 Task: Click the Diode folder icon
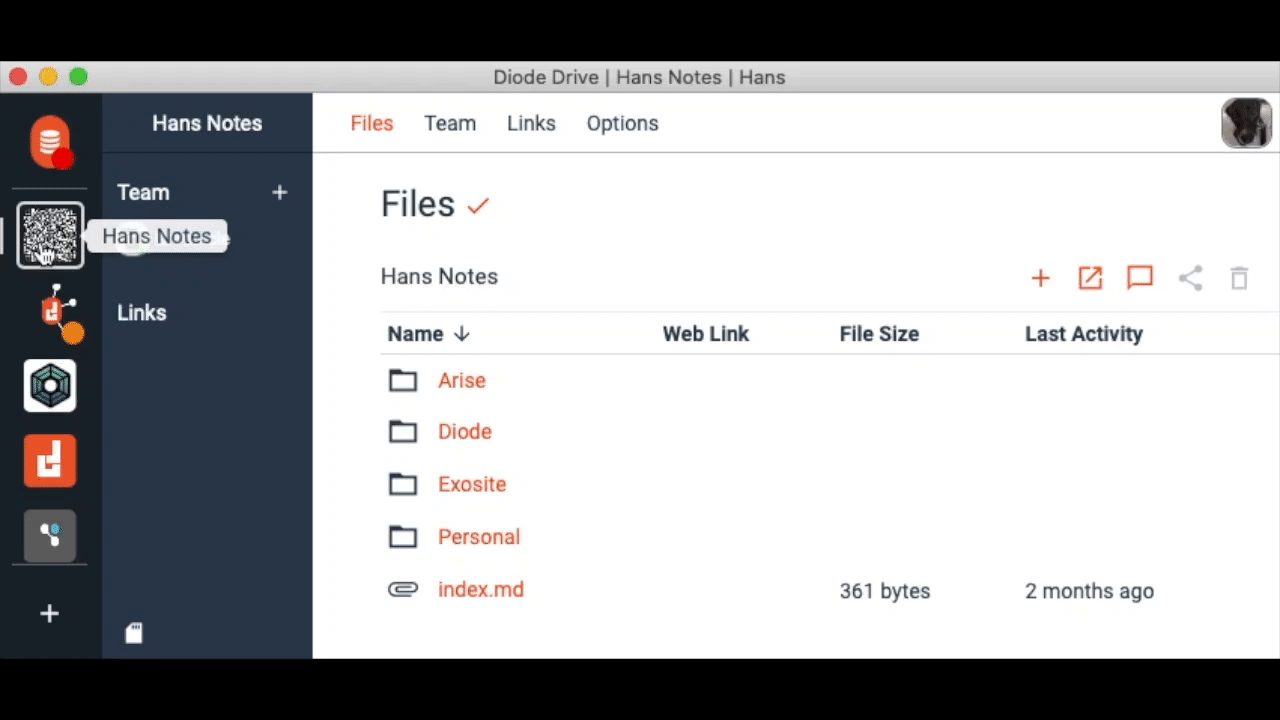pyautogui.click(x=403, y=432)
